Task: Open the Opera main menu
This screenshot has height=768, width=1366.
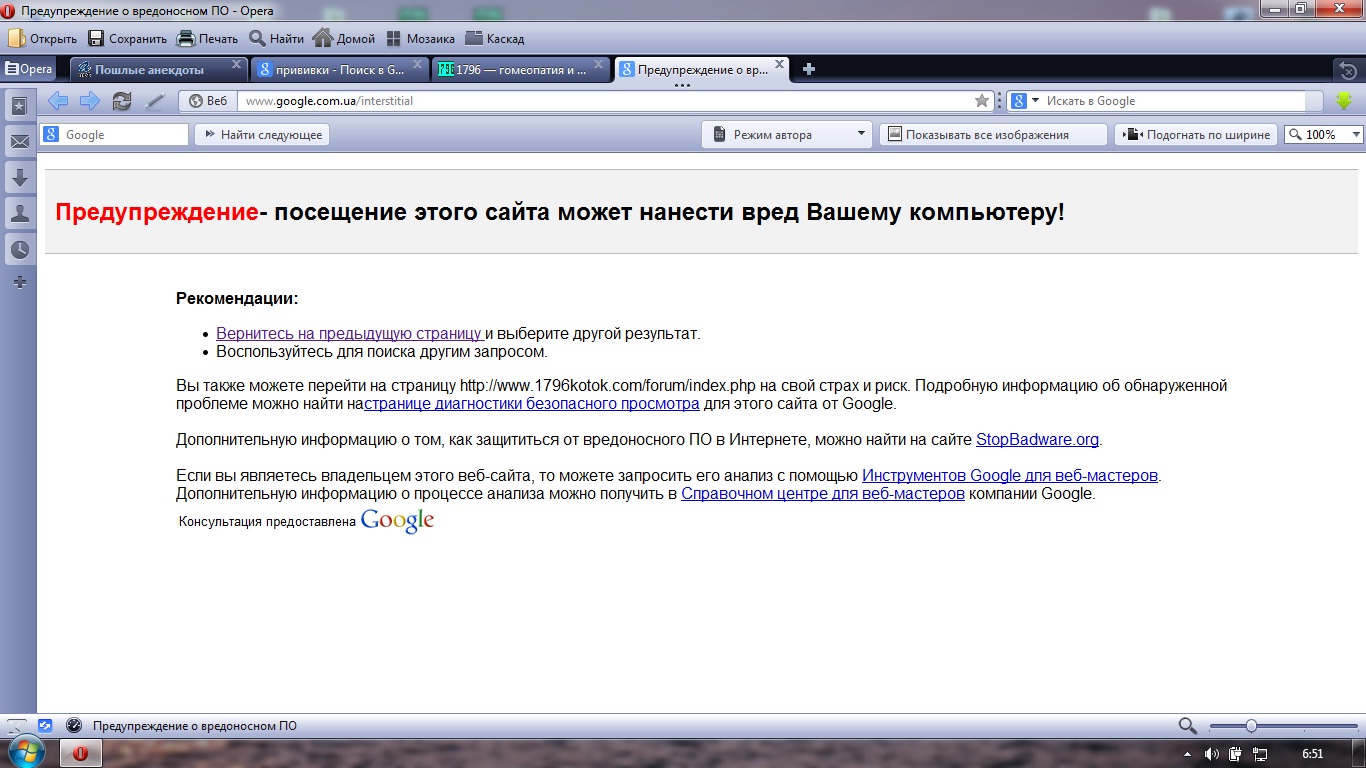Action: point(28,69)
